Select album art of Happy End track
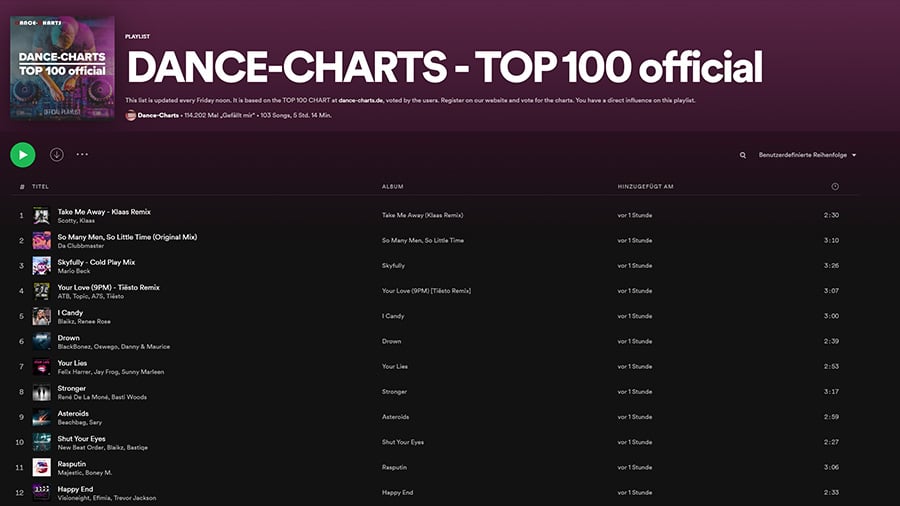This screenshot has width=900, height=506. [41, 493]
